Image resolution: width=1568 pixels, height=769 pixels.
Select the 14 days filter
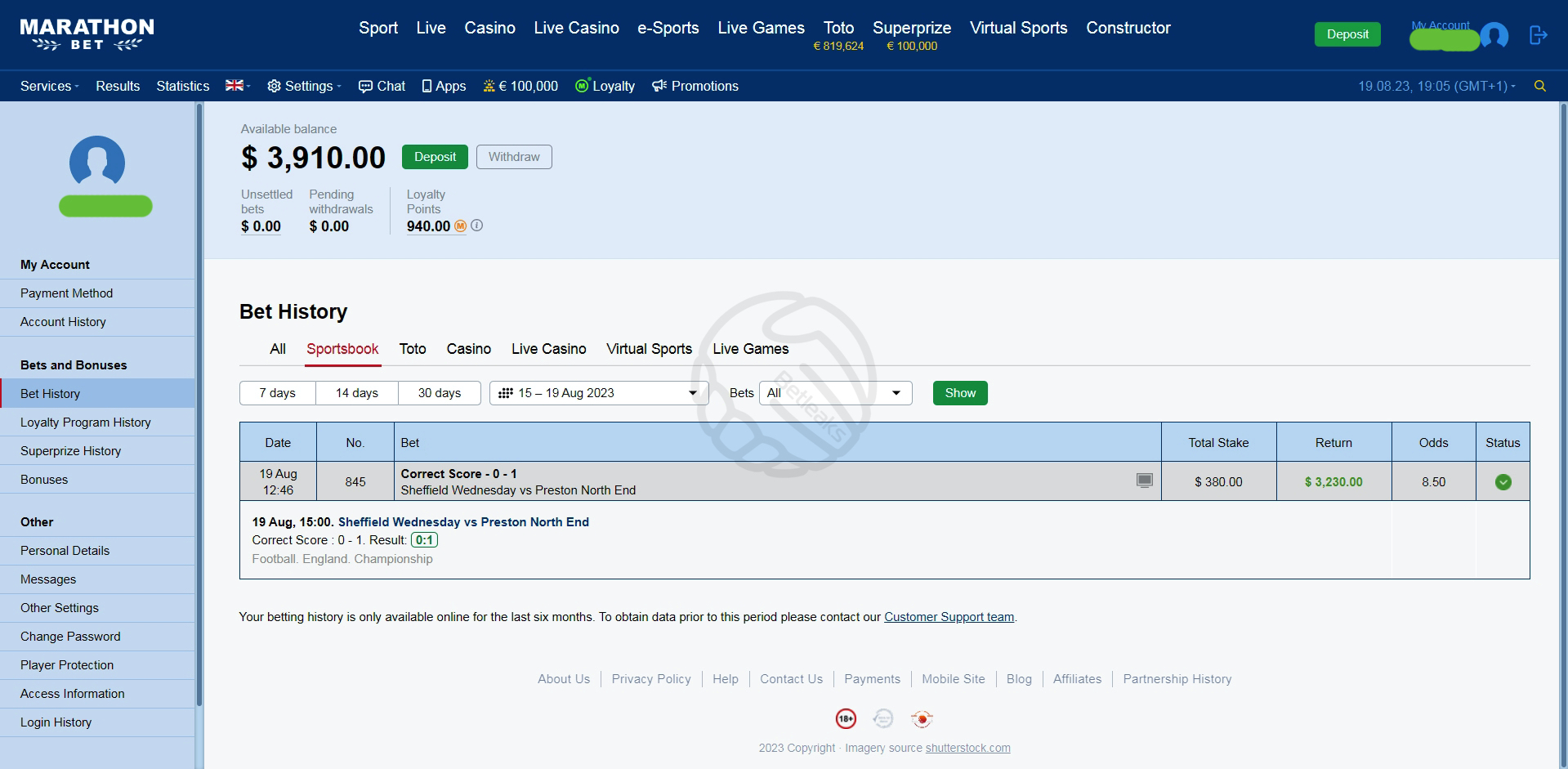[x=357, y=393]
